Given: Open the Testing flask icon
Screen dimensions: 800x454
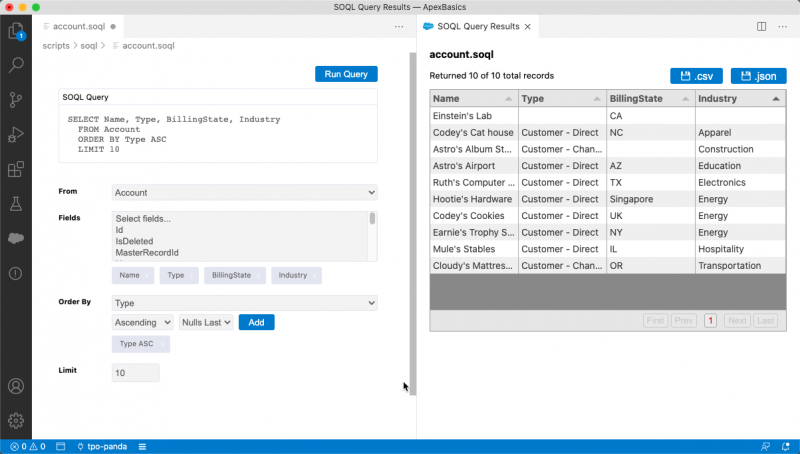Looking at the screenshot, I should coord(16,204).
